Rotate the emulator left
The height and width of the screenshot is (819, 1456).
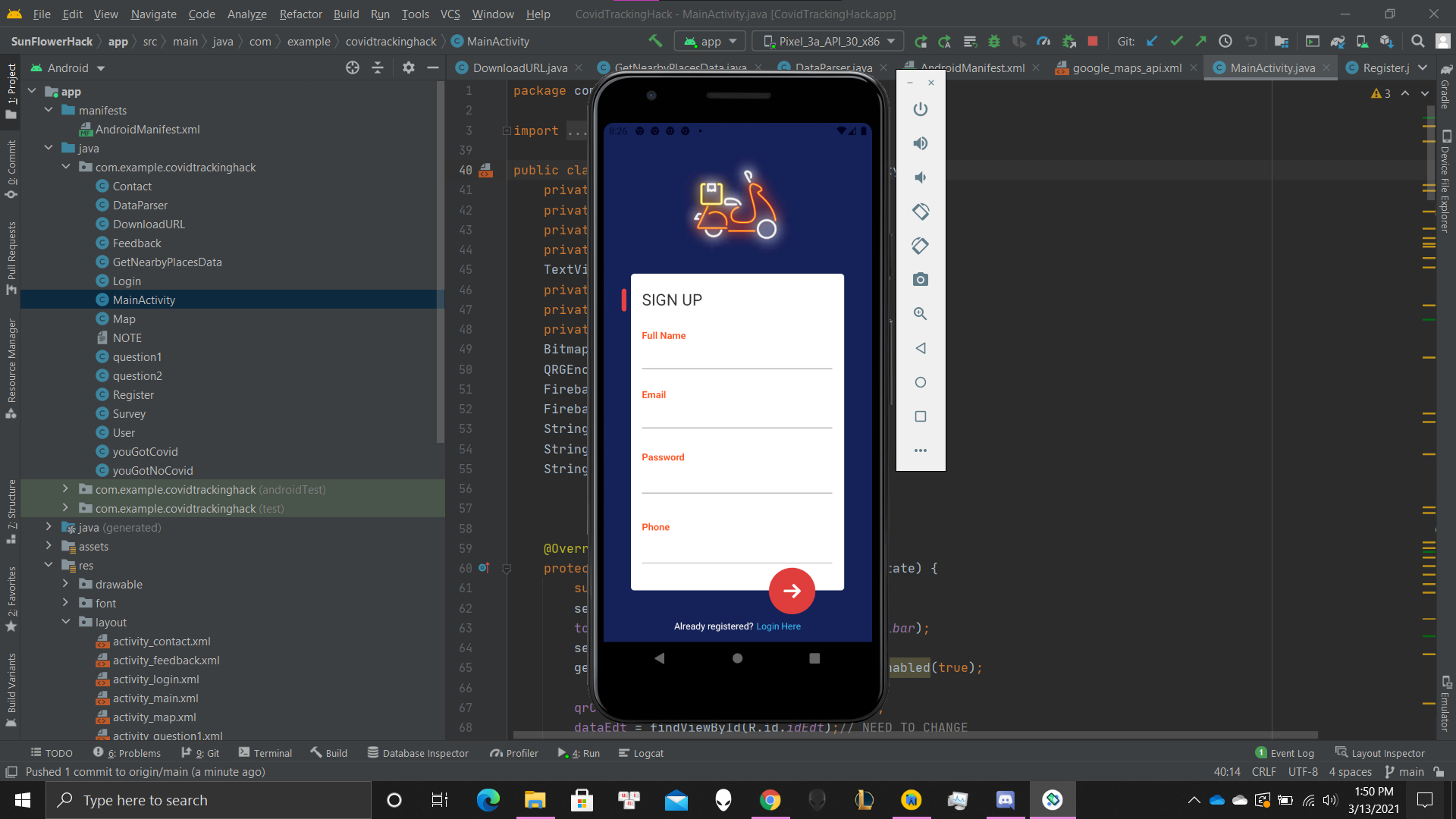[921, 212]
